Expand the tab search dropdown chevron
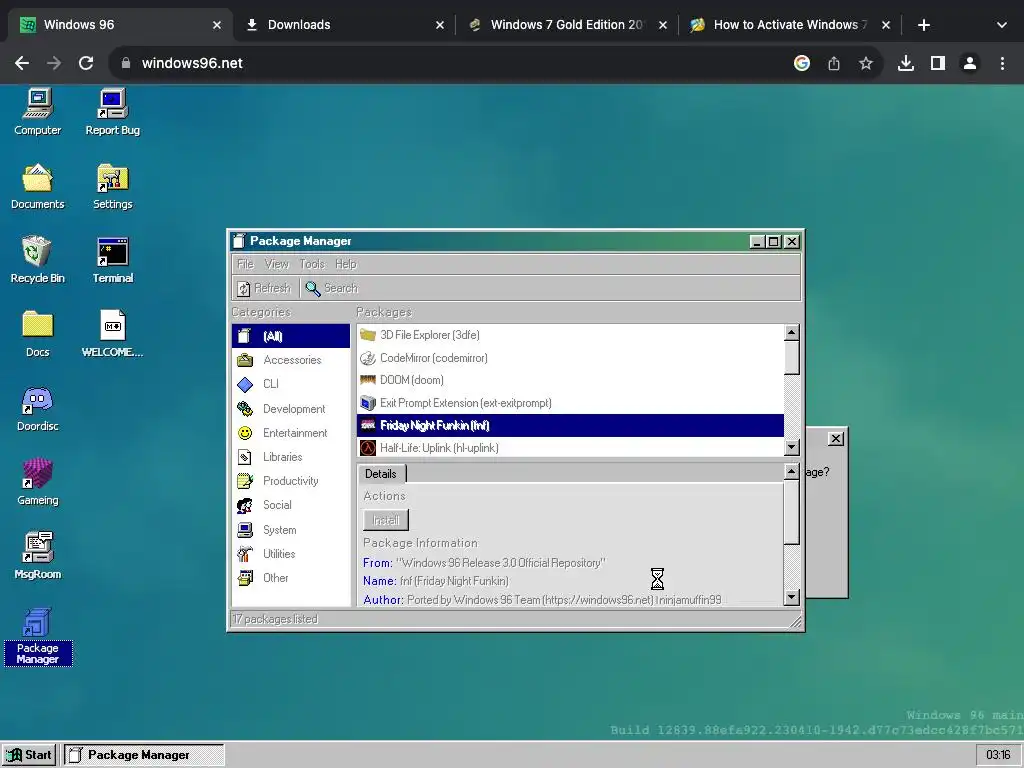This screenshot has height=768, width=1024. [x=1001, y=25]
